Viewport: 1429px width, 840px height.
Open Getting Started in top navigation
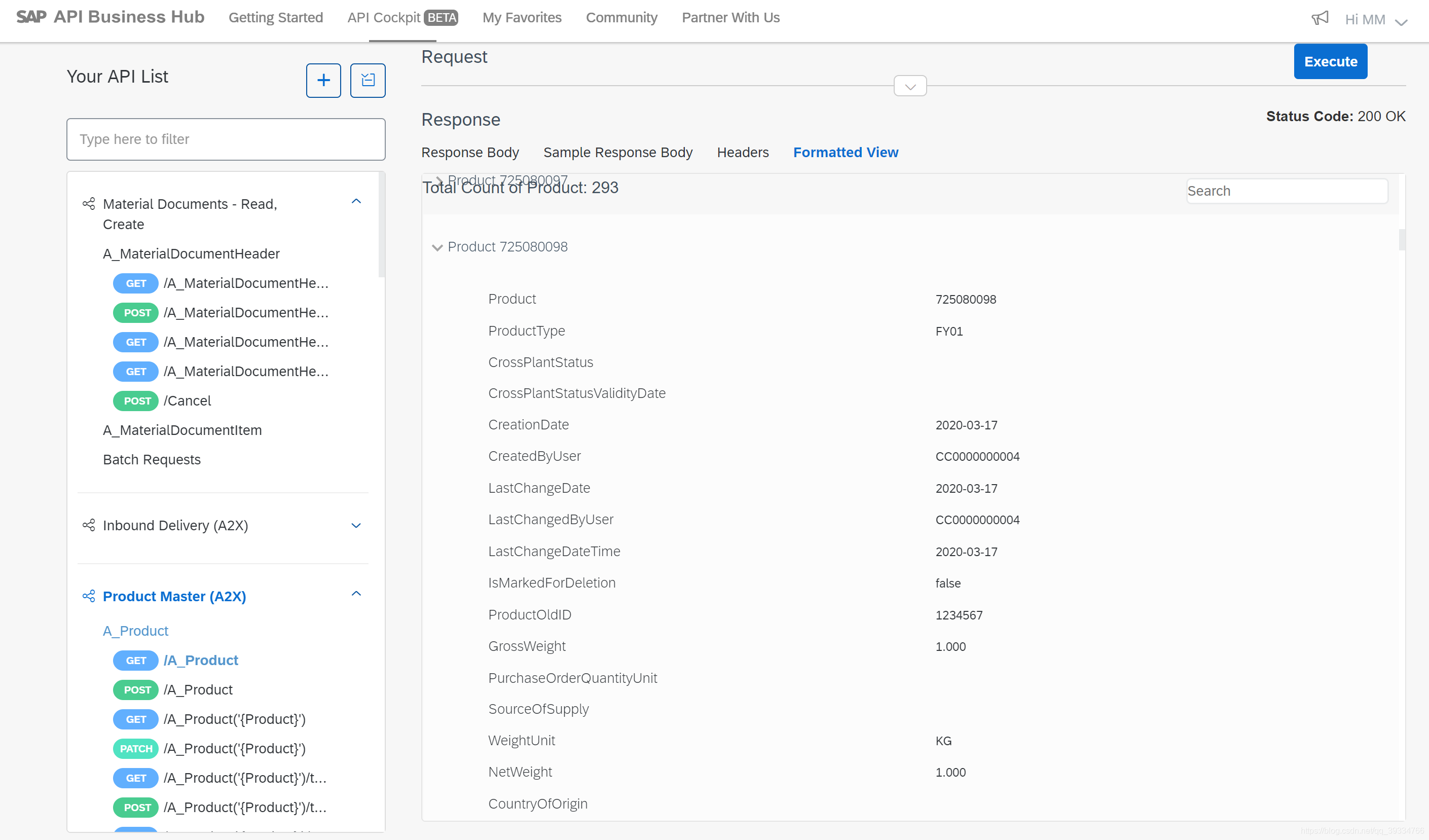point(276,18)
